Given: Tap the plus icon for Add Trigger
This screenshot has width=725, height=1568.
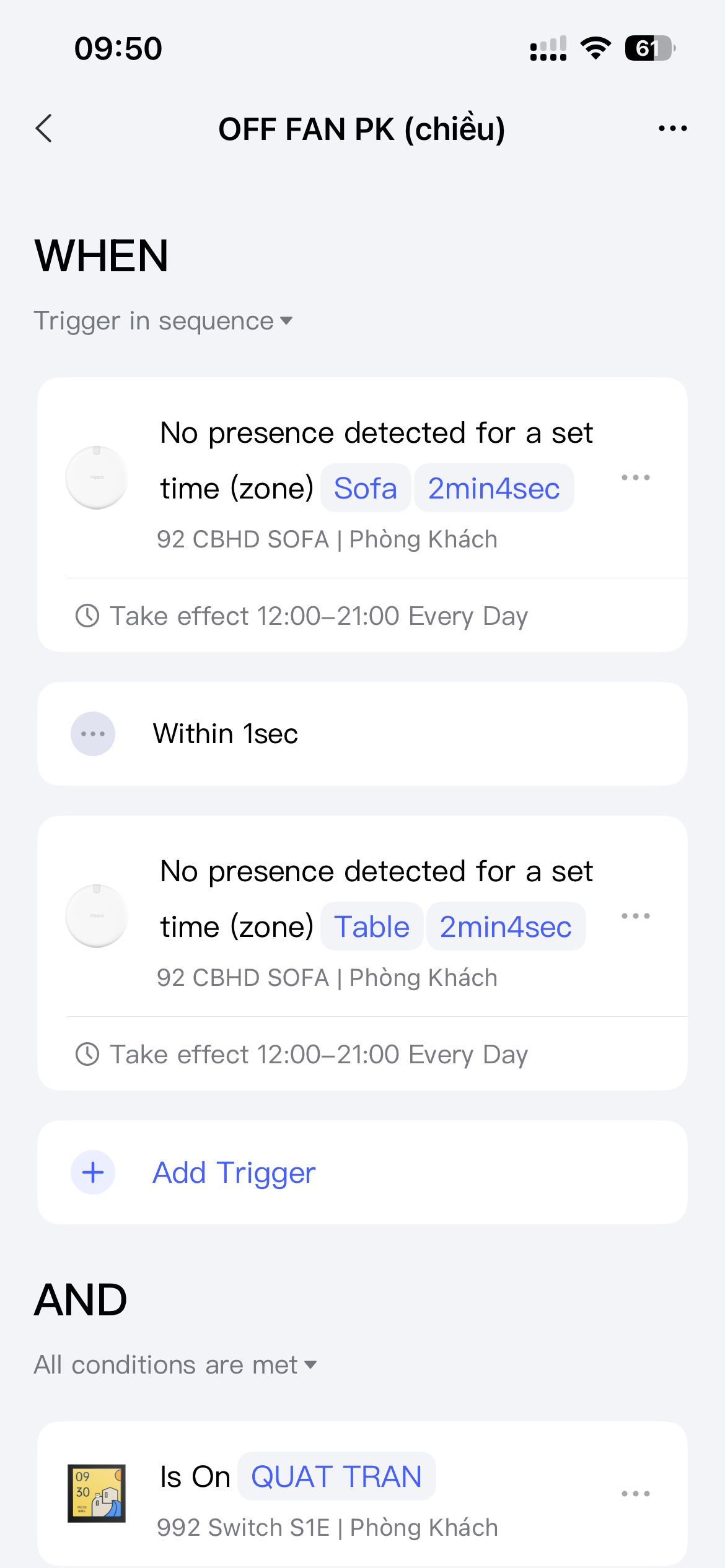Looking at the screenshot, I should coord(93,1172).
